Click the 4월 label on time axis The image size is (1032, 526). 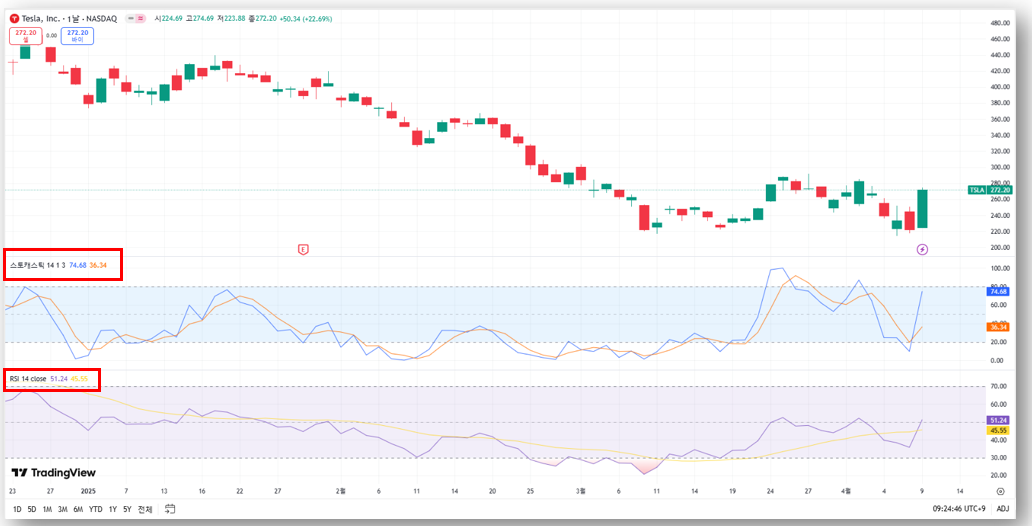click(x=847, y=491)
